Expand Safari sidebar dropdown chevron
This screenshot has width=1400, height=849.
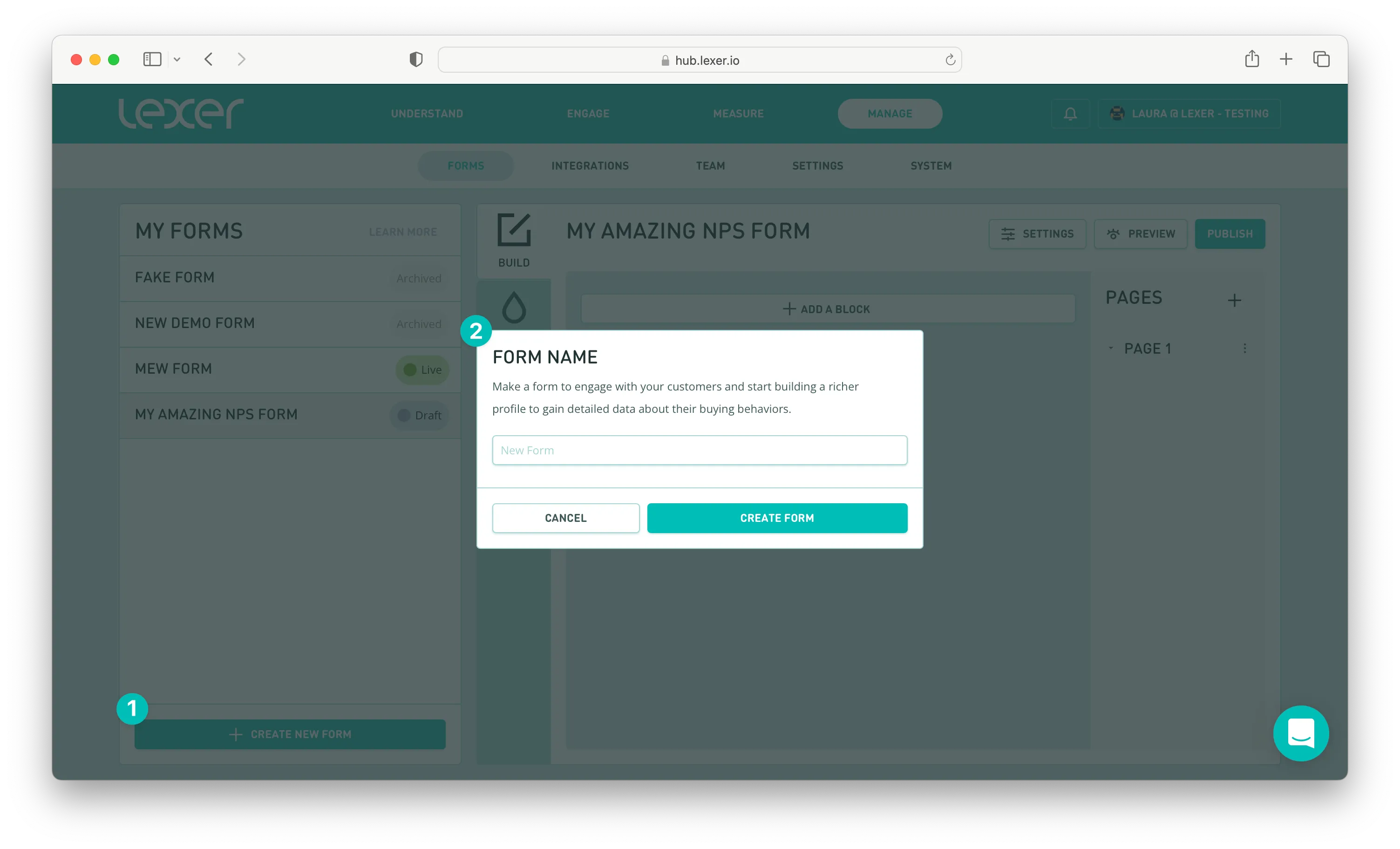click(177, 59)
